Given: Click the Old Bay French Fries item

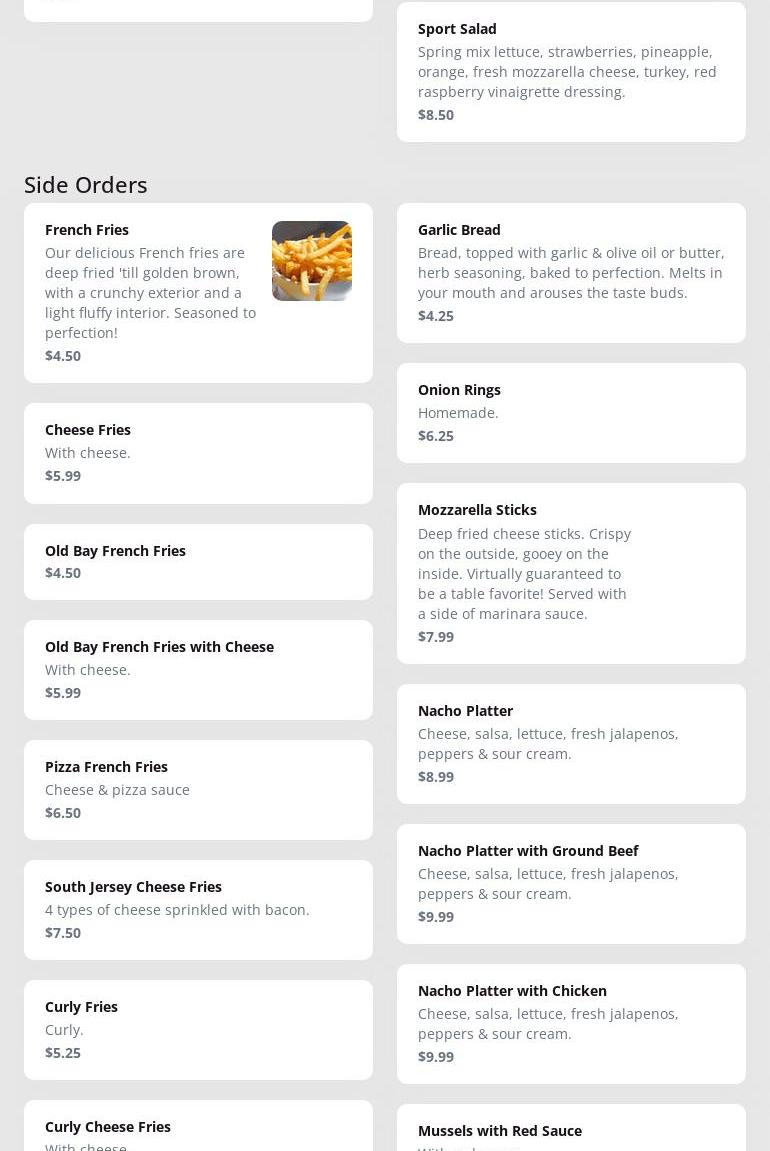Looking at the screenshot, I should pos(198,561).
